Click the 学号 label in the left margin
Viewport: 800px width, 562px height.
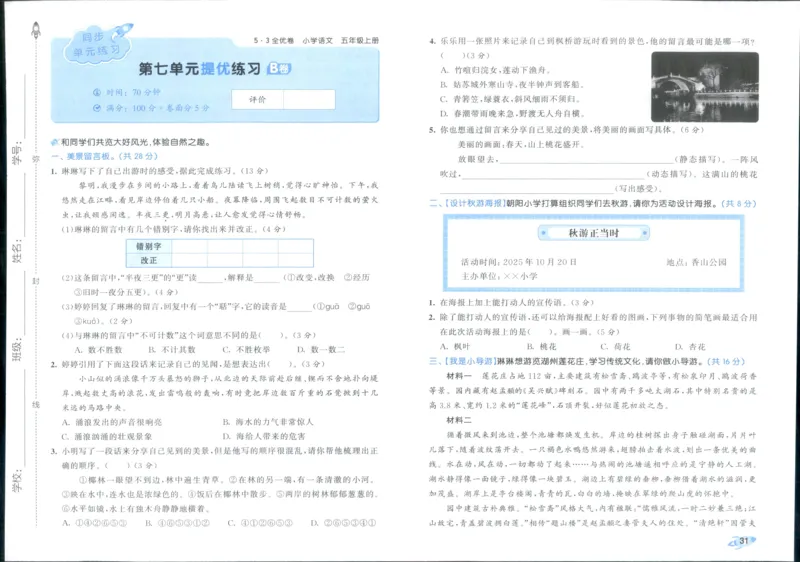pos(17,154)
